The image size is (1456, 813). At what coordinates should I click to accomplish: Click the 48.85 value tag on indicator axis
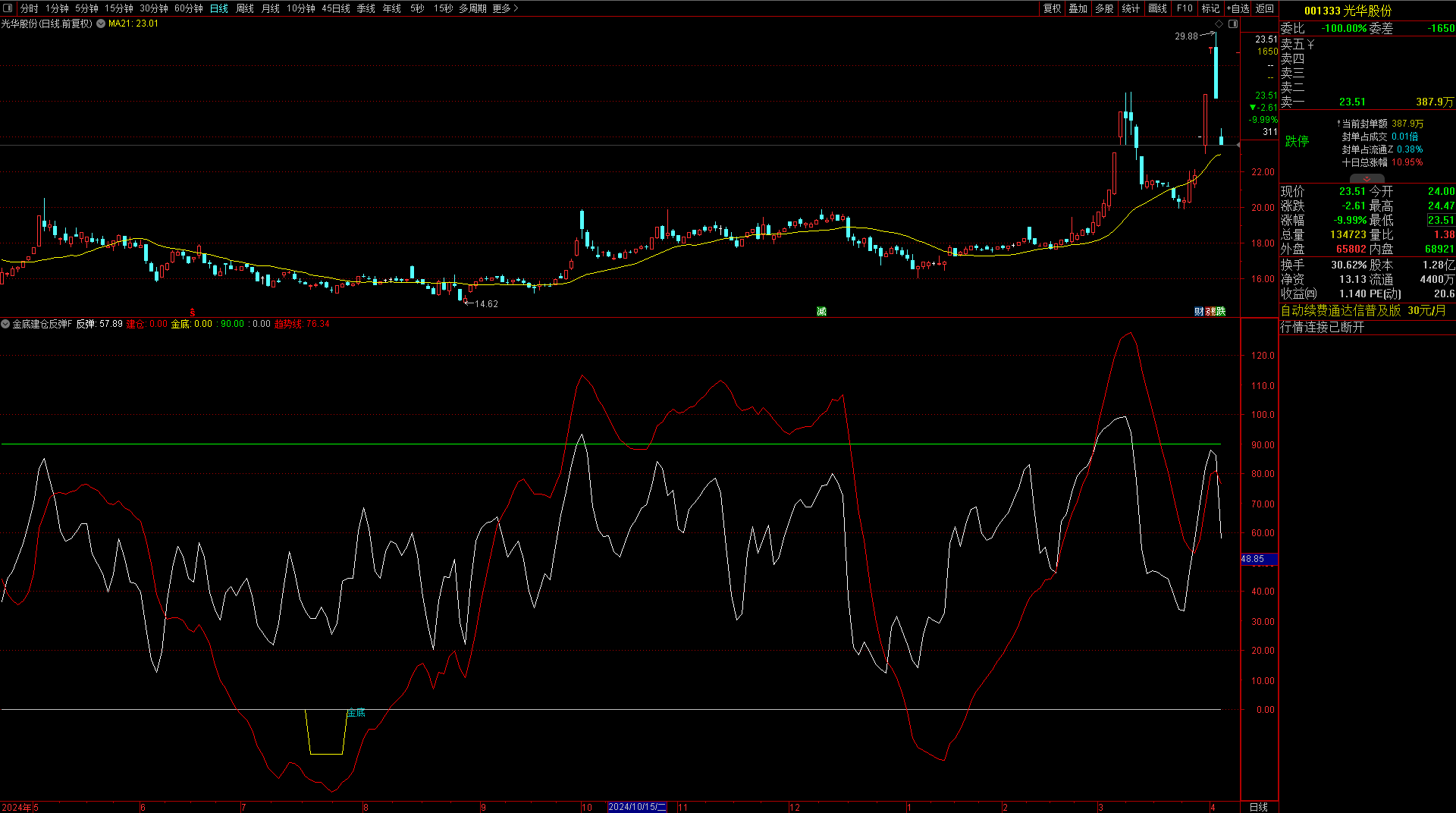tap(1259, 559)
